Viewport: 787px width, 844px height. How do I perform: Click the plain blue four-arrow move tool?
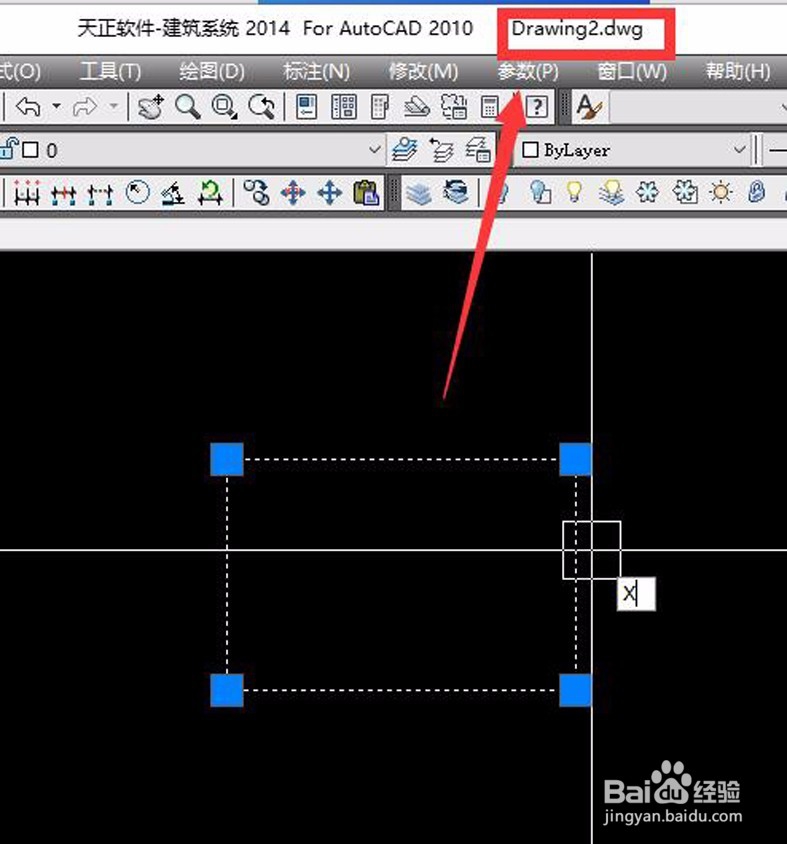[x=329, y=193]
